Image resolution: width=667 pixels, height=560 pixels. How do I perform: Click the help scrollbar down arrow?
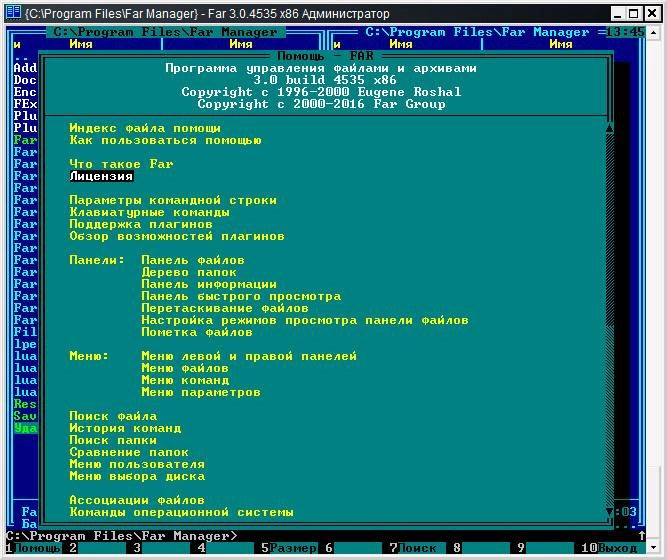tap(609, 511)
